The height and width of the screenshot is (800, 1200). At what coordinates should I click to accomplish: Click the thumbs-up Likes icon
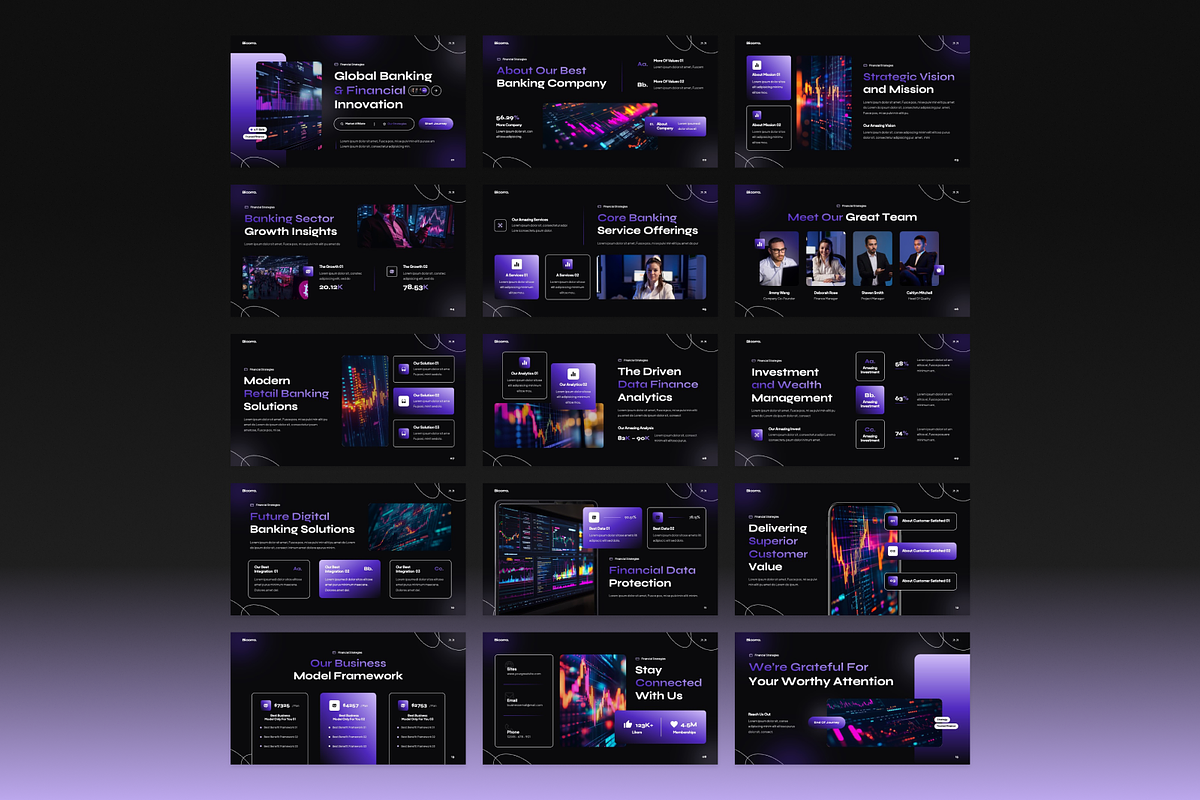pos(628,724)
